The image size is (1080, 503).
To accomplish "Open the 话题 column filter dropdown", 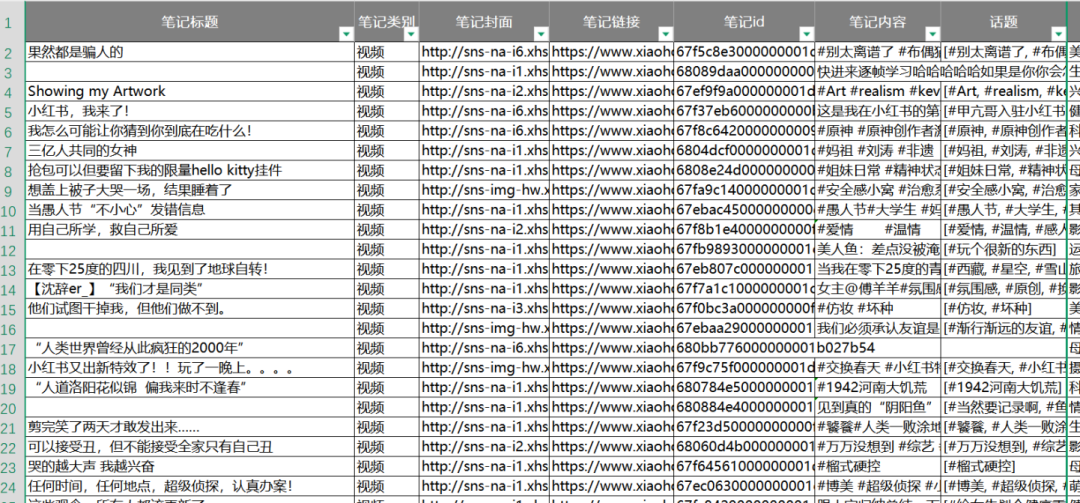I will tap(1059, 34).
